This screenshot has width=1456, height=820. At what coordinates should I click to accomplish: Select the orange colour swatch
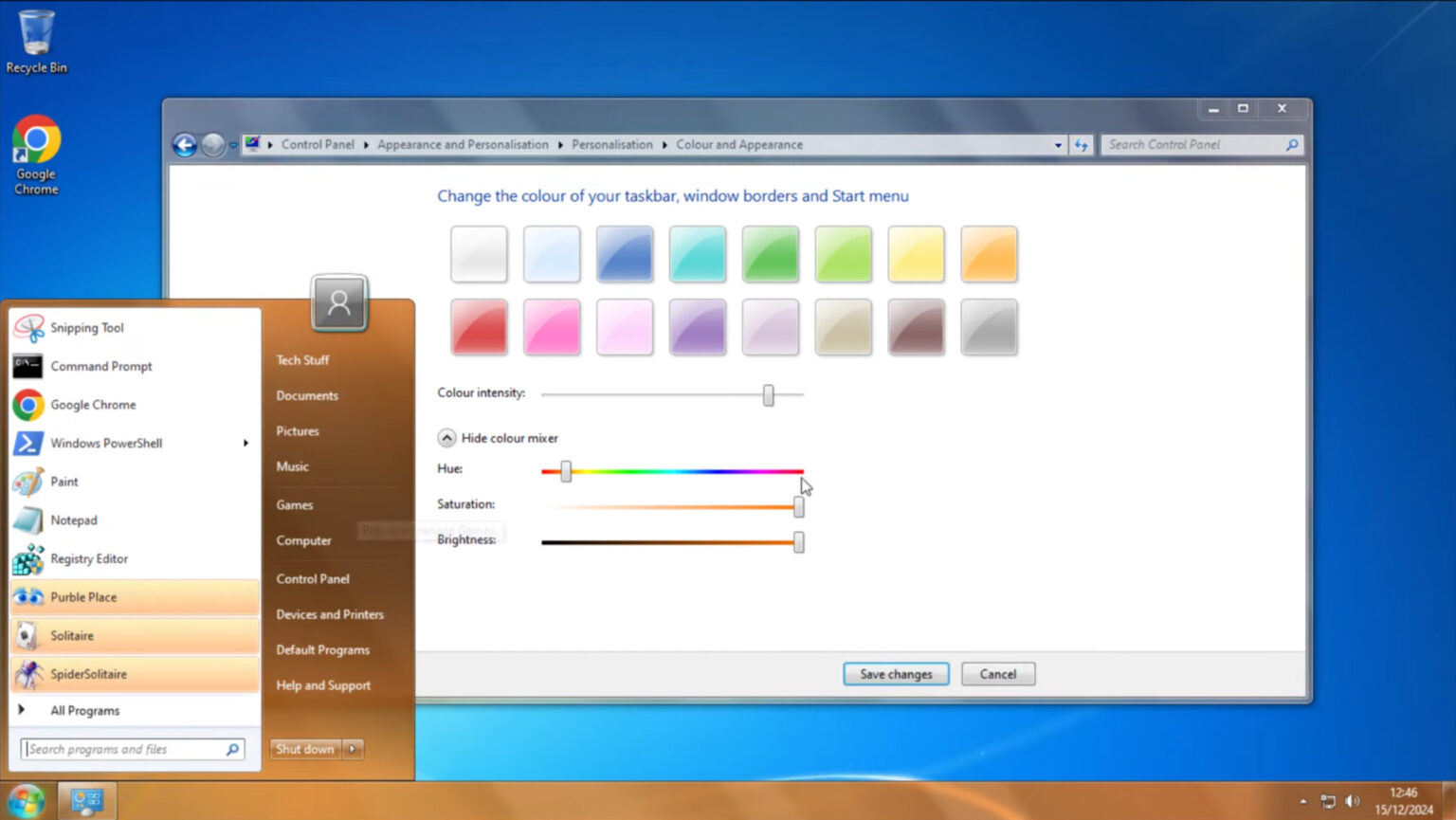point(989,253)
